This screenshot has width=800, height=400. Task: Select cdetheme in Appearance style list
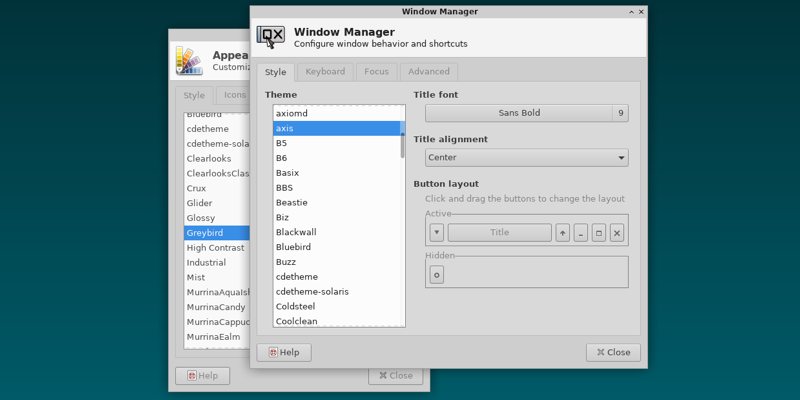(x=217, y=129)
